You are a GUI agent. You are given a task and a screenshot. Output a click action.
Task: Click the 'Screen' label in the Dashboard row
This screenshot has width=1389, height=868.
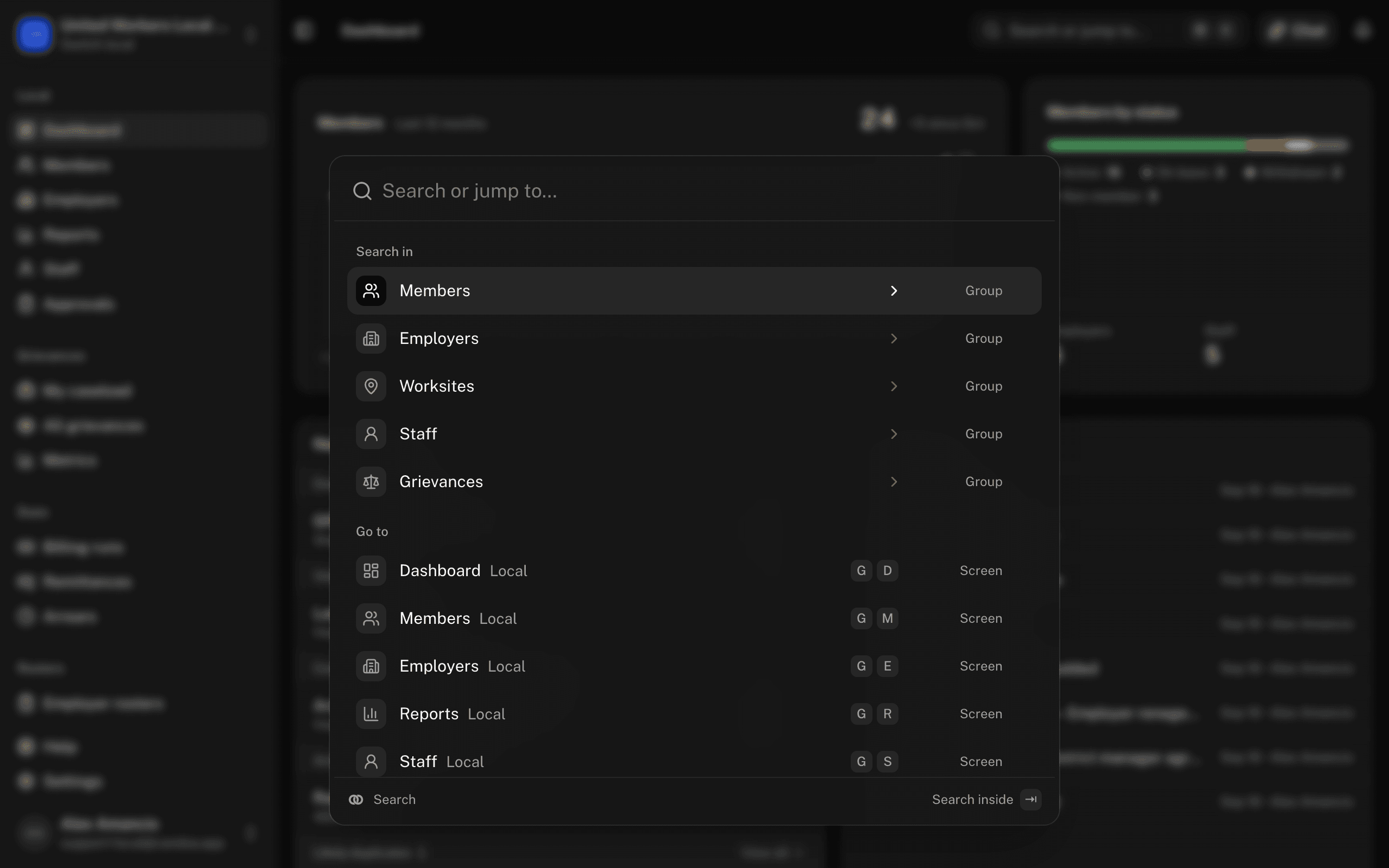coord(981,570)
